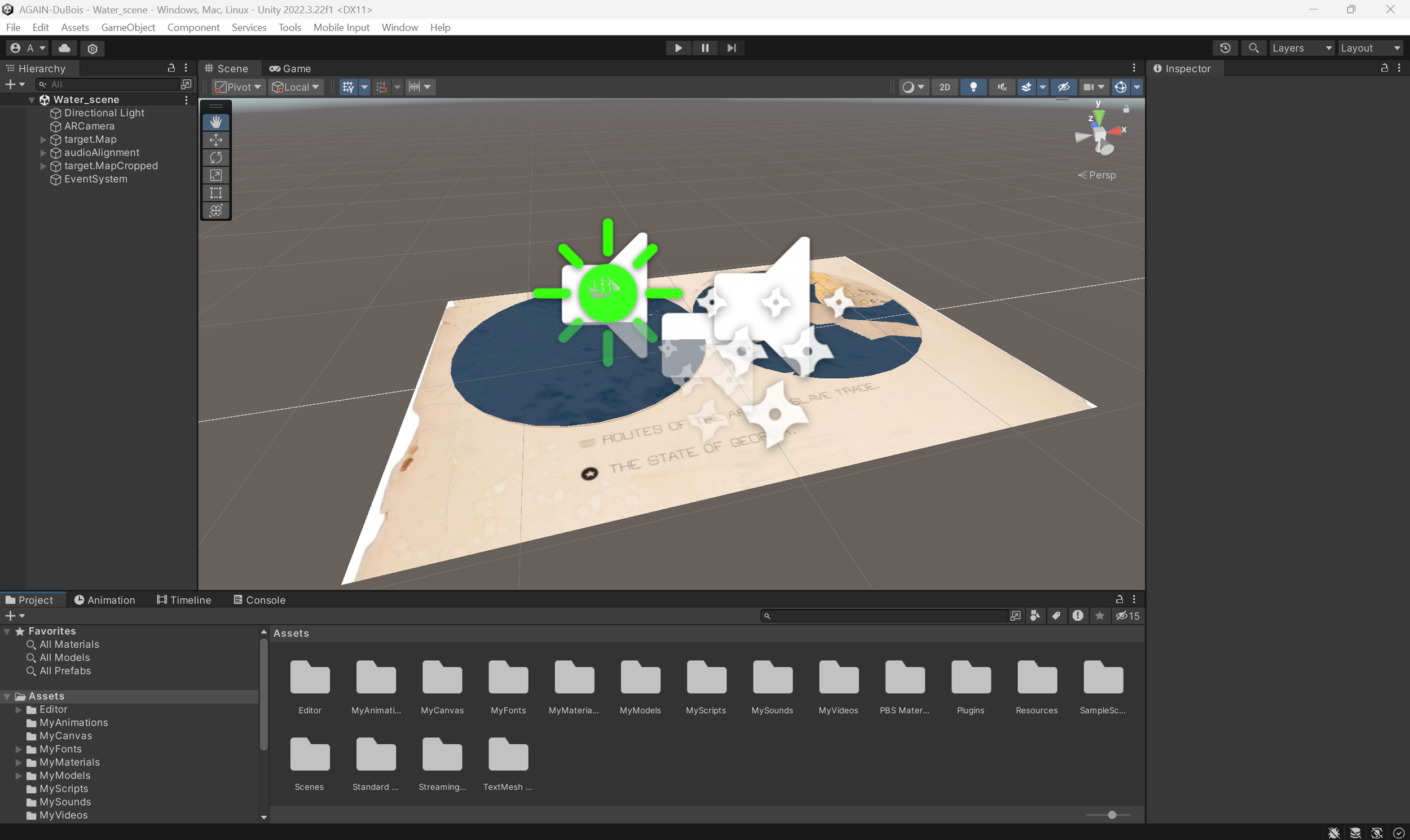Select the Scale tool
Viewport: 1410px width, 840px height.
coord(216,175)
